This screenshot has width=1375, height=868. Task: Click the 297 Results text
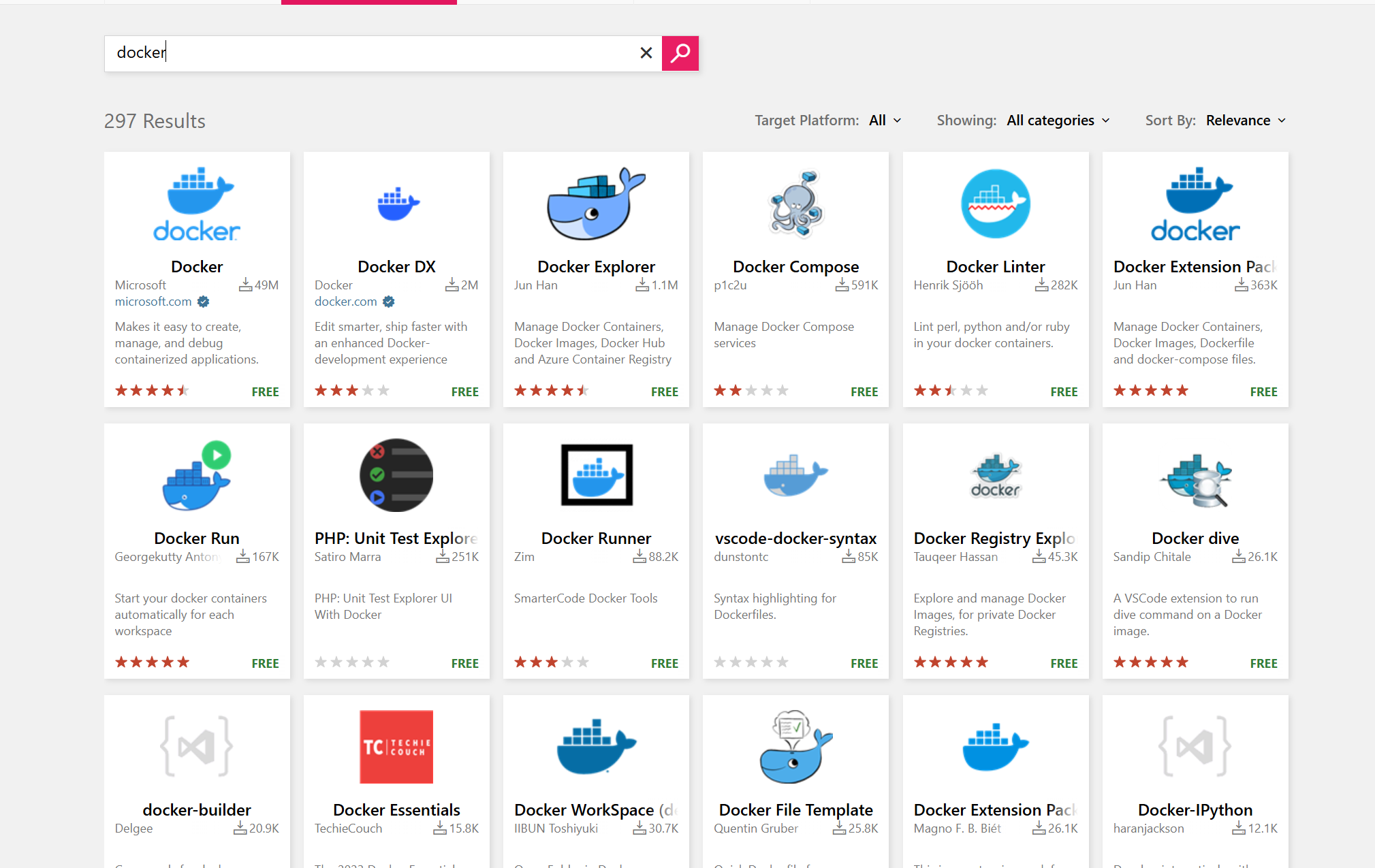coord(155,120)
